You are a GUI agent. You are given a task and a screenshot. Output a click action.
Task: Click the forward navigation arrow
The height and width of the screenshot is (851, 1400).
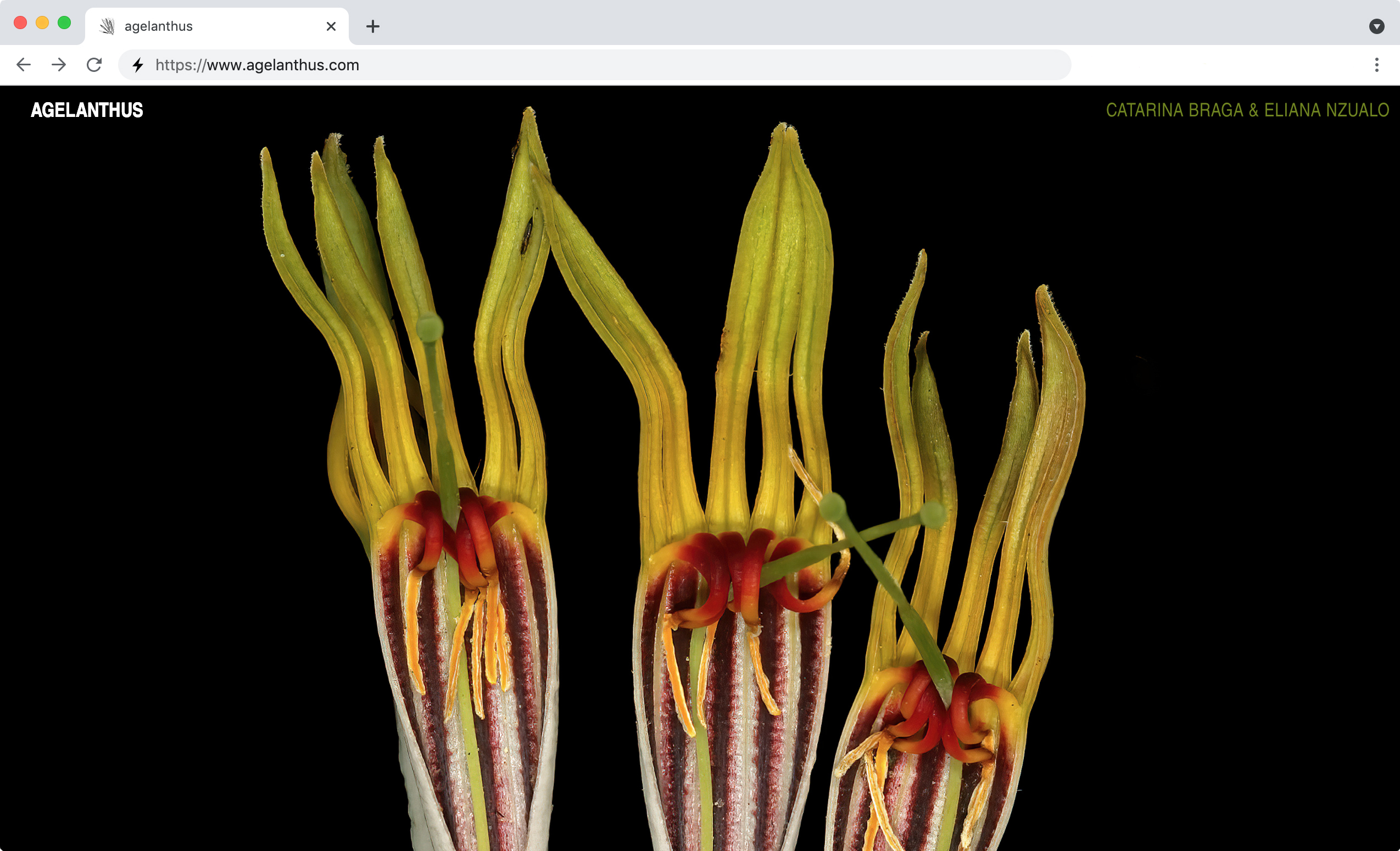point(59,65)
